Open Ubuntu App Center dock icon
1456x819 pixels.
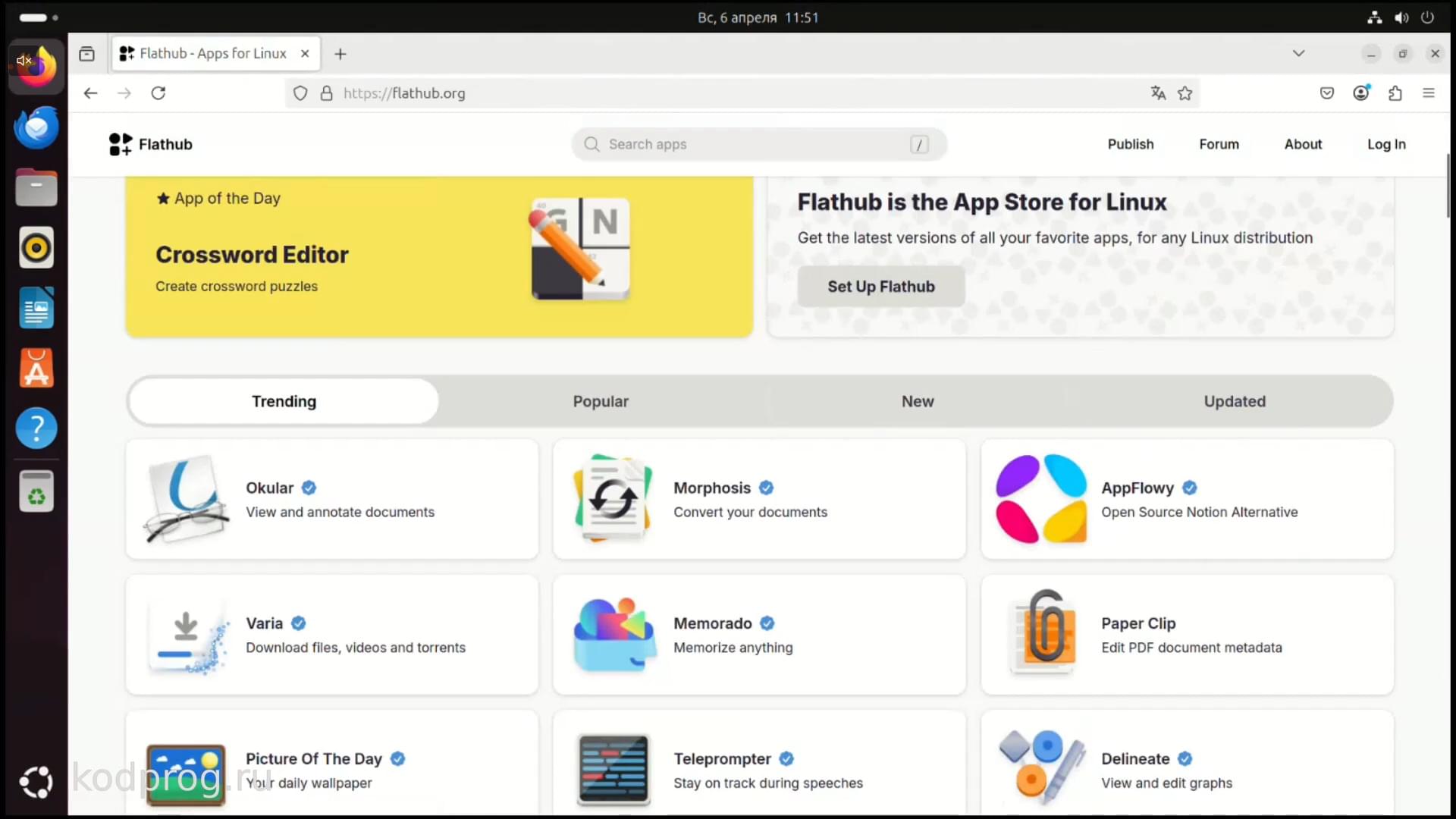pos(36,369)
